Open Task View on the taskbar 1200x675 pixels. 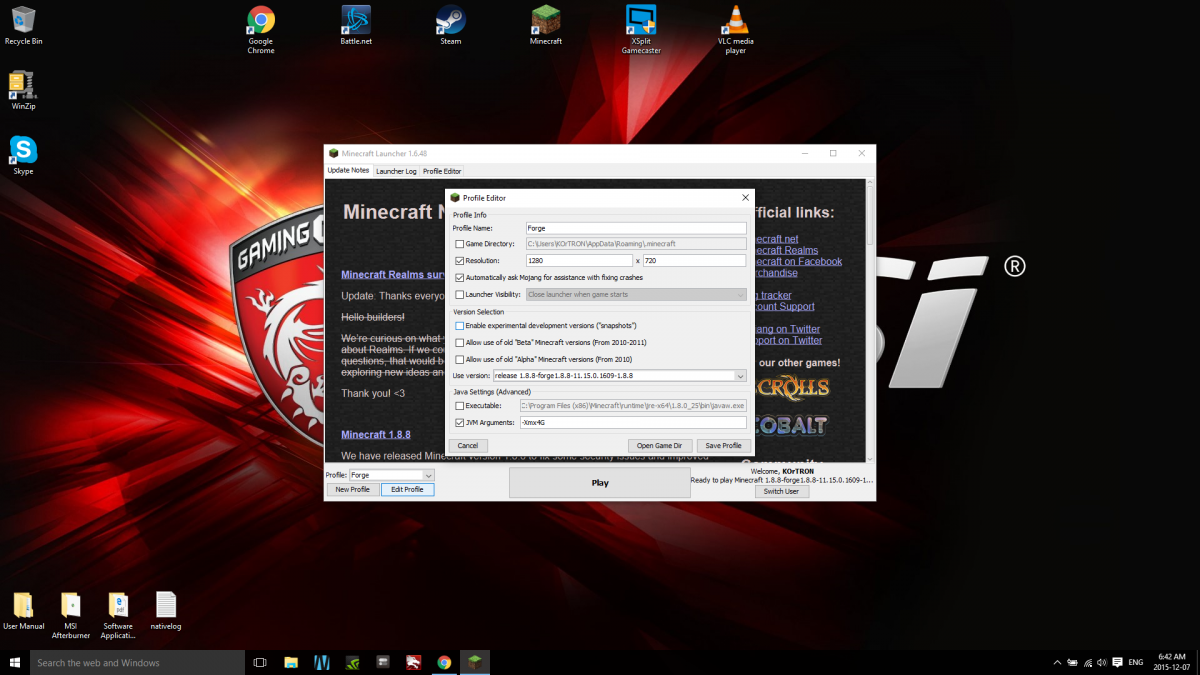tap(260, 662)
